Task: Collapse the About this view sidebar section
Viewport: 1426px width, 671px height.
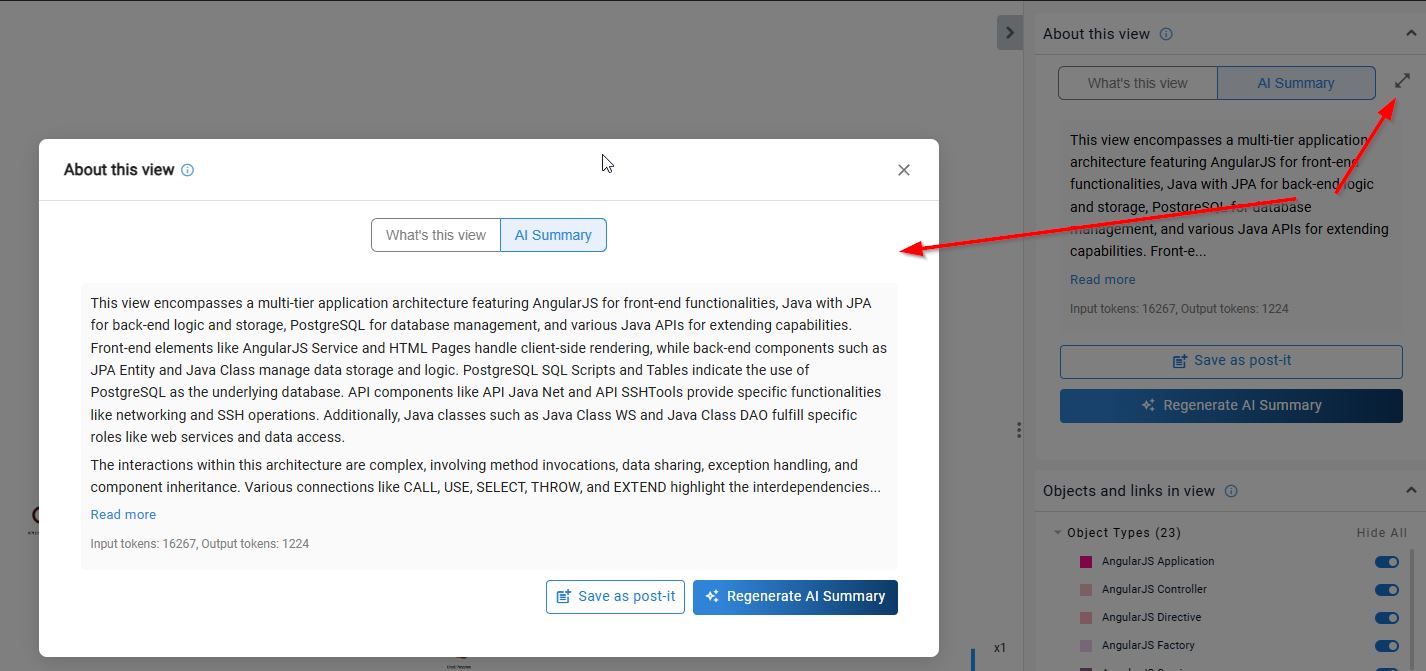Action: (1410, 34)
